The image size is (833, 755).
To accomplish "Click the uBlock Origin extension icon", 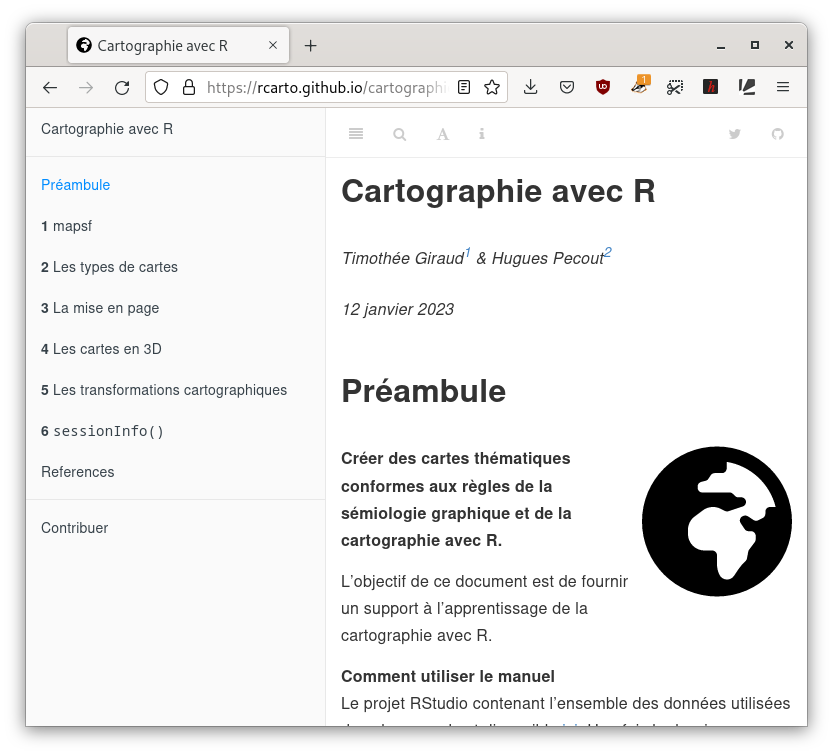I will 603,88.
